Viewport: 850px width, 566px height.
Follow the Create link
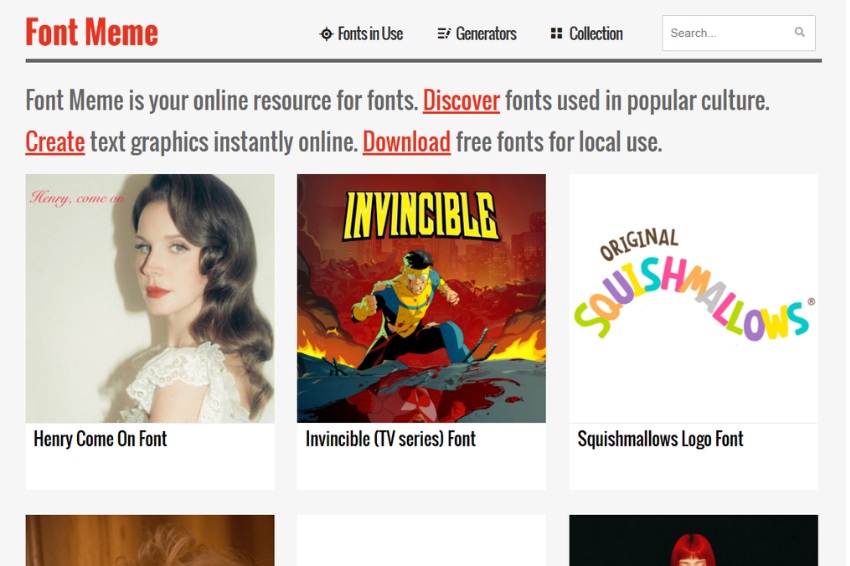(55, 142)
